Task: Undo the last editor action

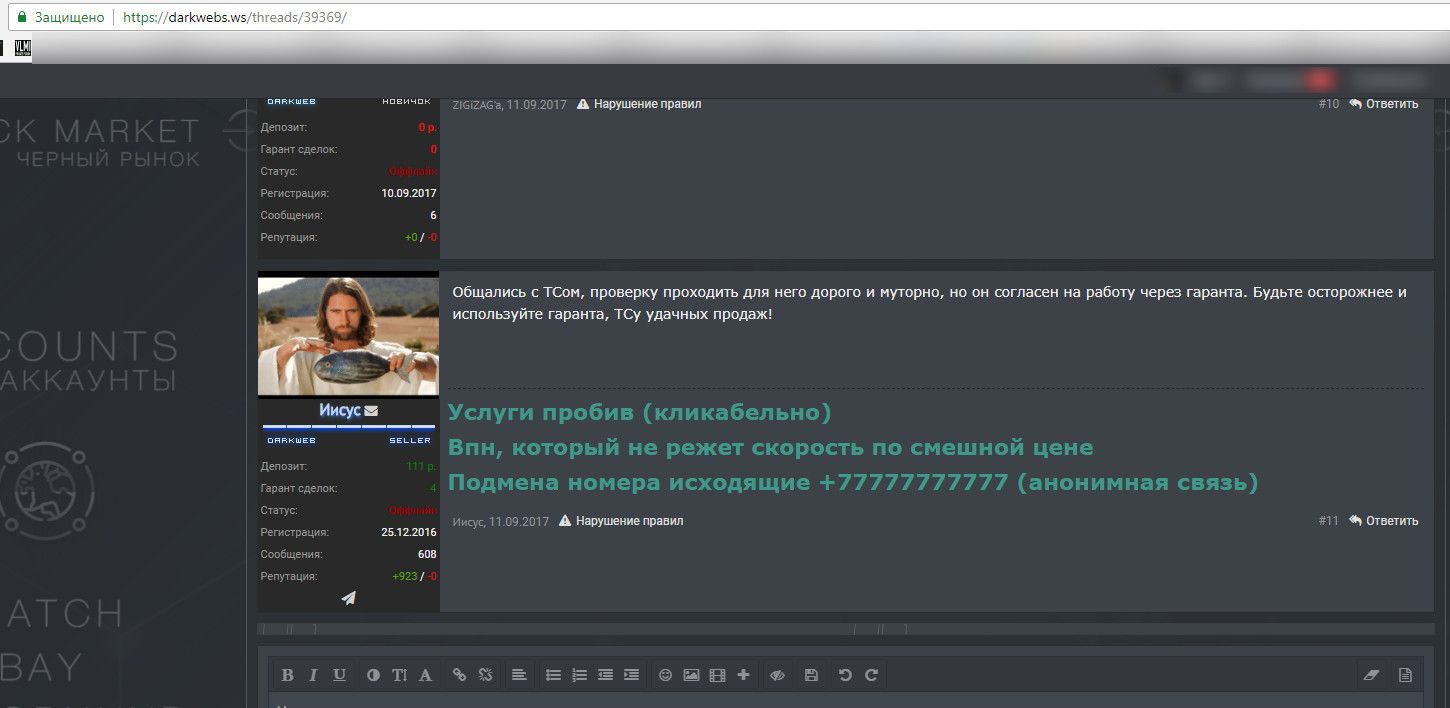Action: [x=845, y=675]
